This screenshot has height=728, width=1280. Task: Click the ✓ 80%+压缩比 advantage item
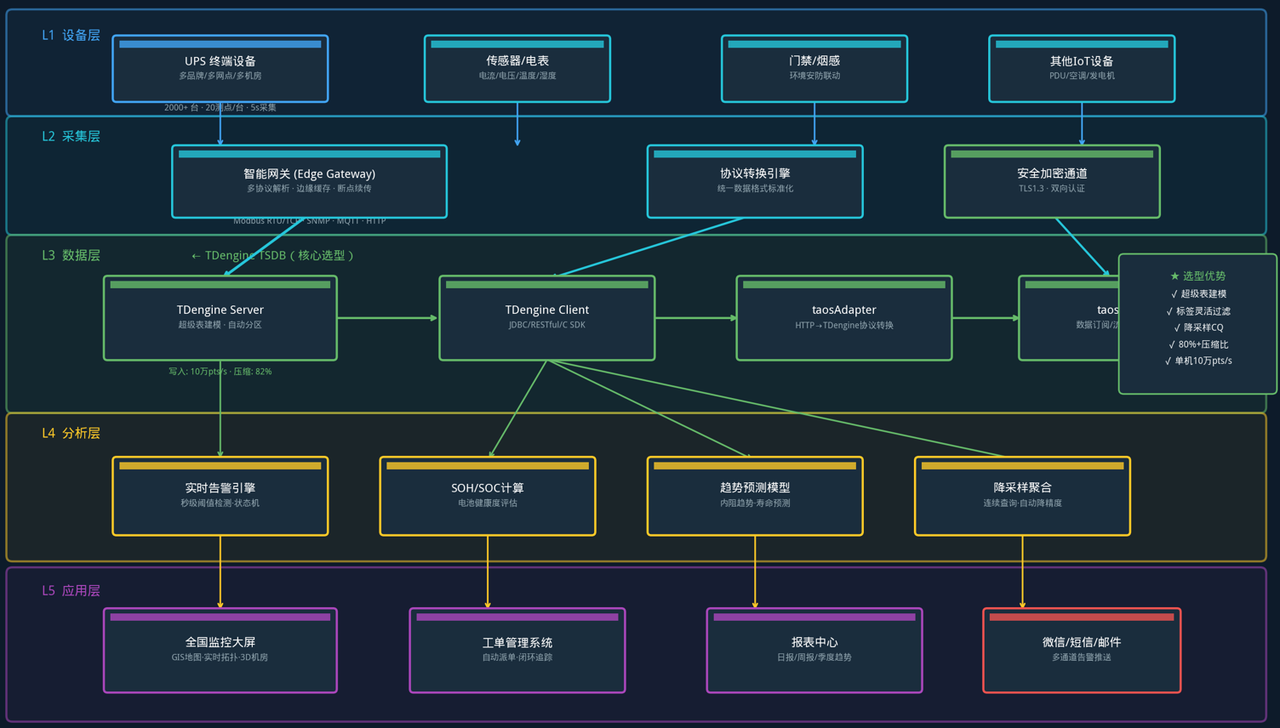[1198, 344]
